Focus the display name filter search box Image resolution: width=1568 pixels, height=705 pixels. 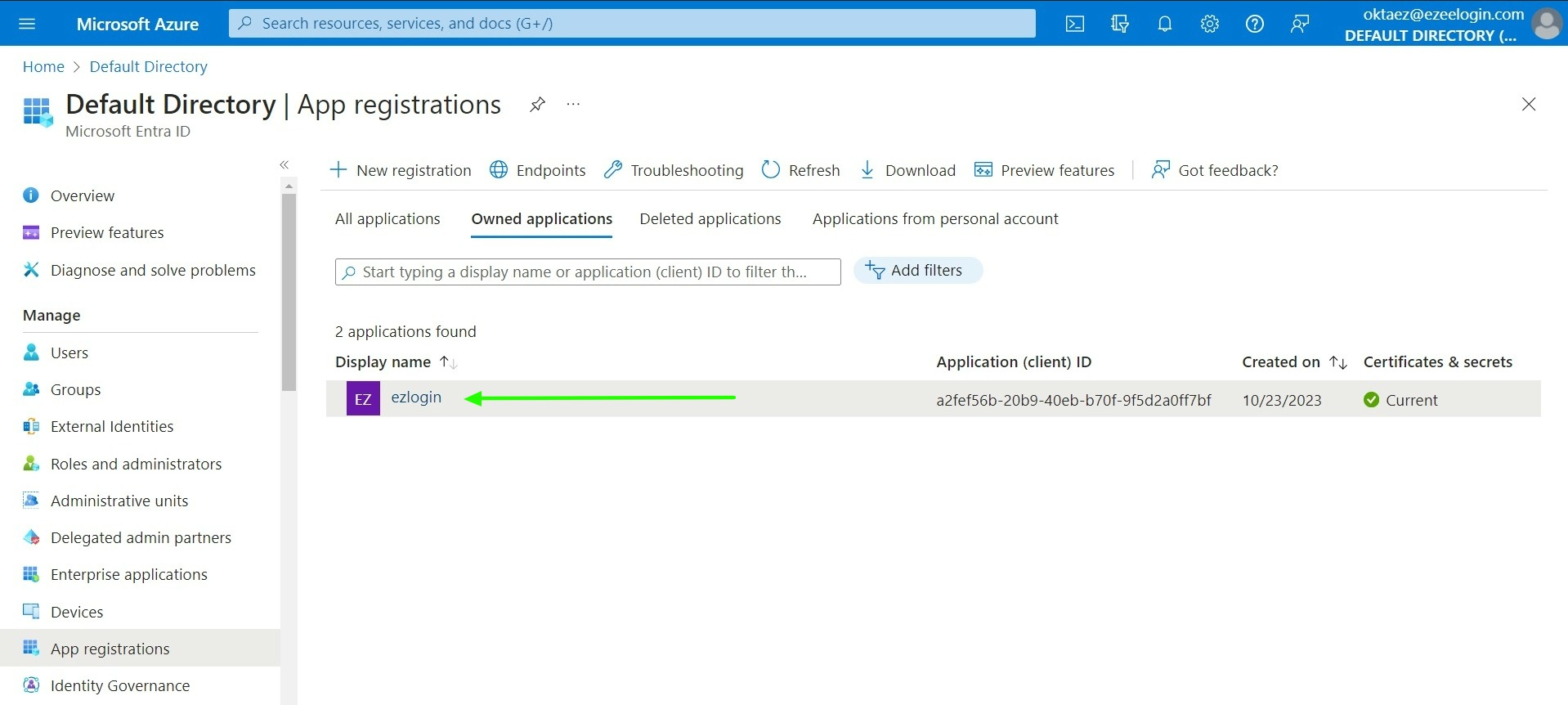click(x=588, y=272)
